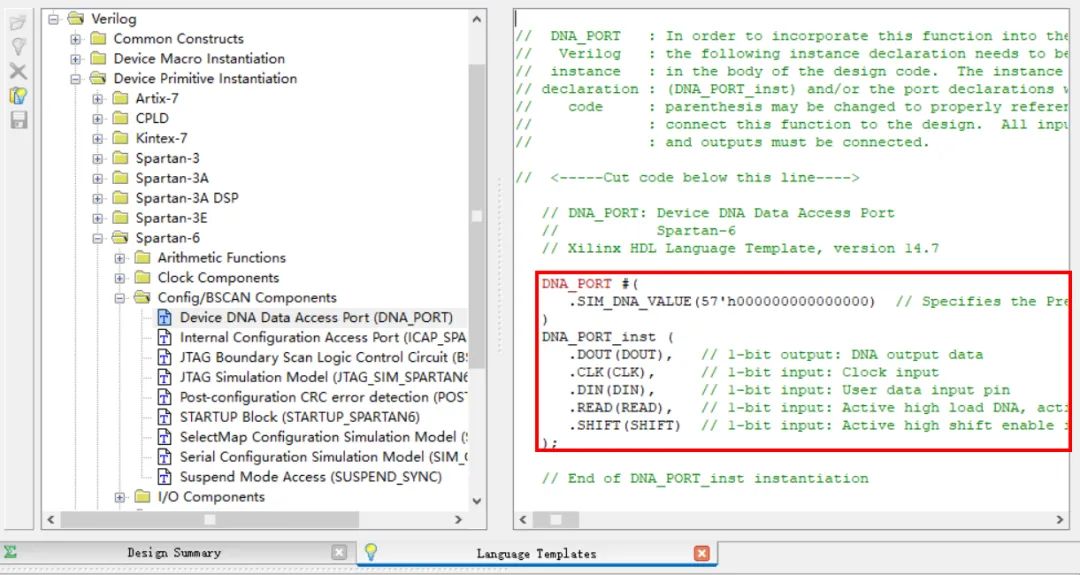Collapse Config/BSCAN Components node
The image size is (1080, 575).
click(120, 298)
